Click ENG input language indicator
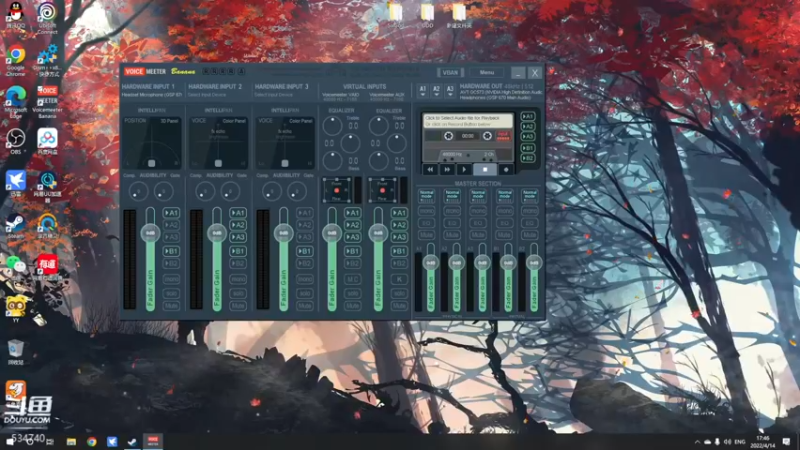 pyautogui.click(x=739, y=442)
